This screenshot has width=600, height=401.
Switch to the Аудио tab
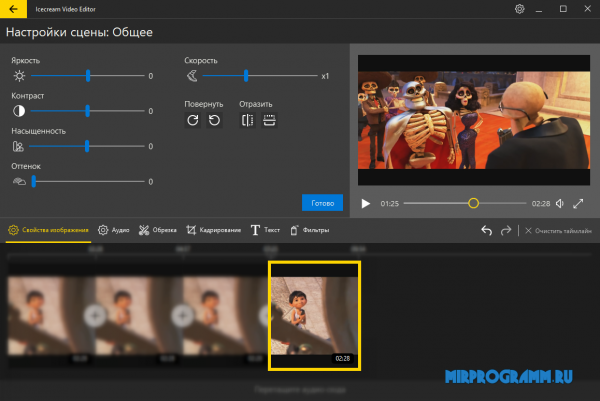tap(114, 230)
